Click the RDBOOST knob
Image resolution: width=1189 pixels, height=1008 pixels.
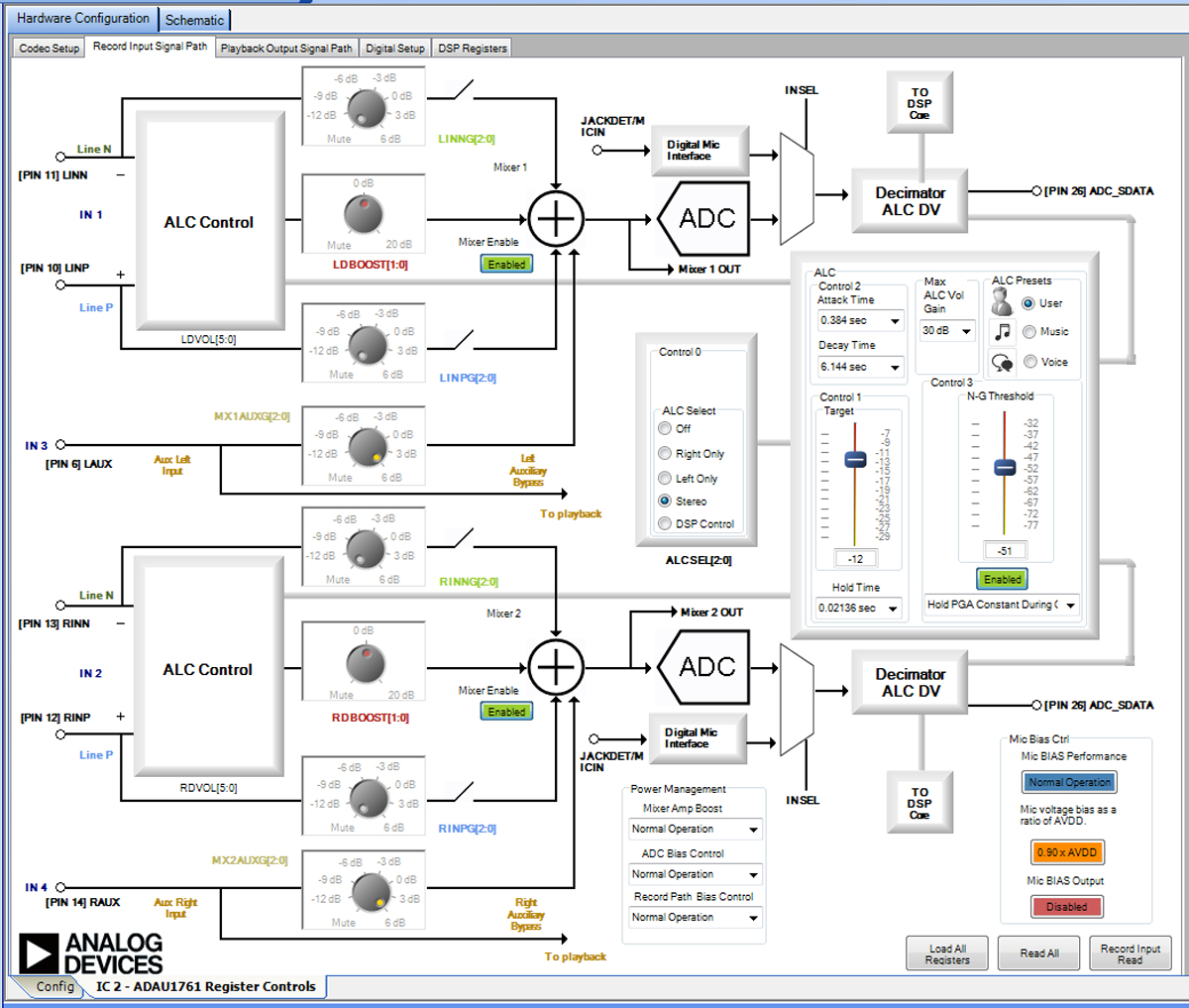point(366,662)
